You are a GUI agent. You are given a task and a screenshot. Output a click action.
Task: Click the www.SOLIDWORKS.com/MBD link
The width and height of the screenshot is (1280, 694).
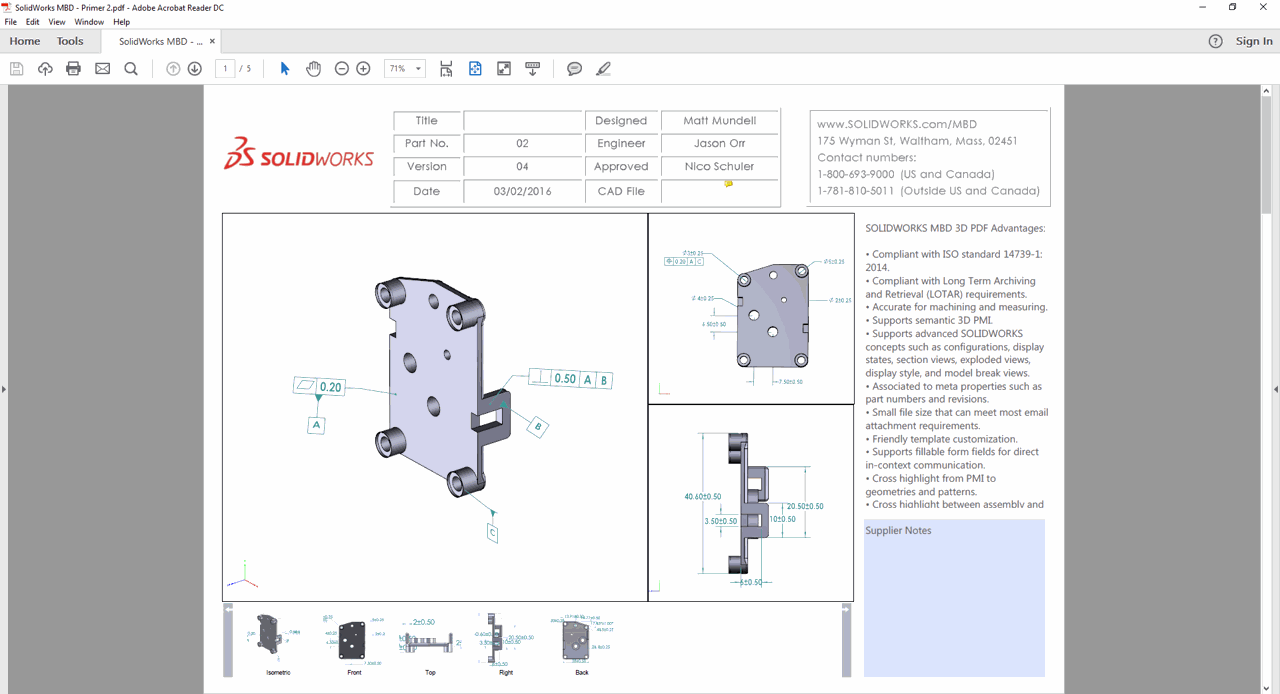[x=897, y=124]
